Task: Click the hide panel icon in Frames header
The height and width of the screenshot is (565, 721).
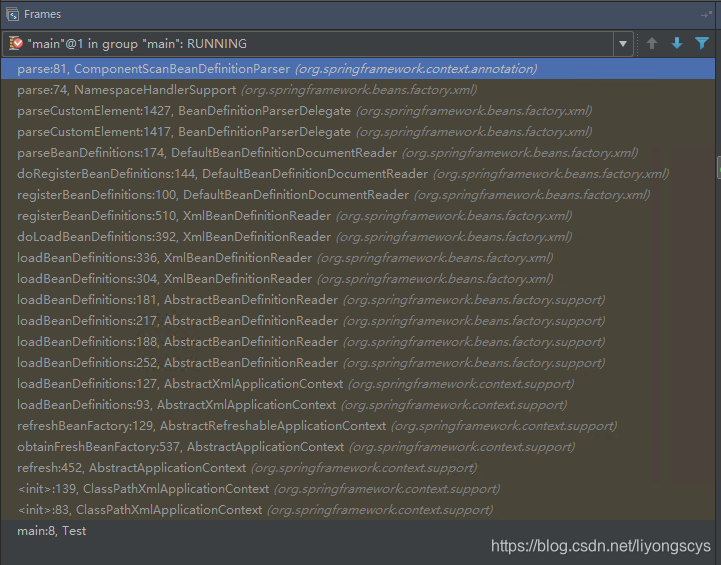Action: click(x=706, y=15)
